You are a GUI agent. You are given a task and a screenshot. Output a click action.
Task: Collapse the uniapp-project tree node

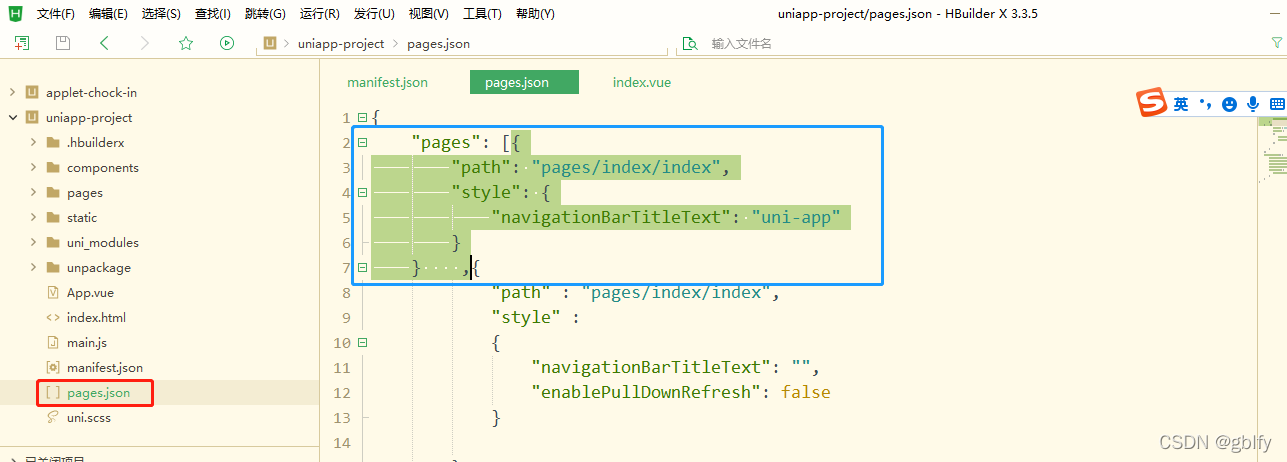pos(12,118)
